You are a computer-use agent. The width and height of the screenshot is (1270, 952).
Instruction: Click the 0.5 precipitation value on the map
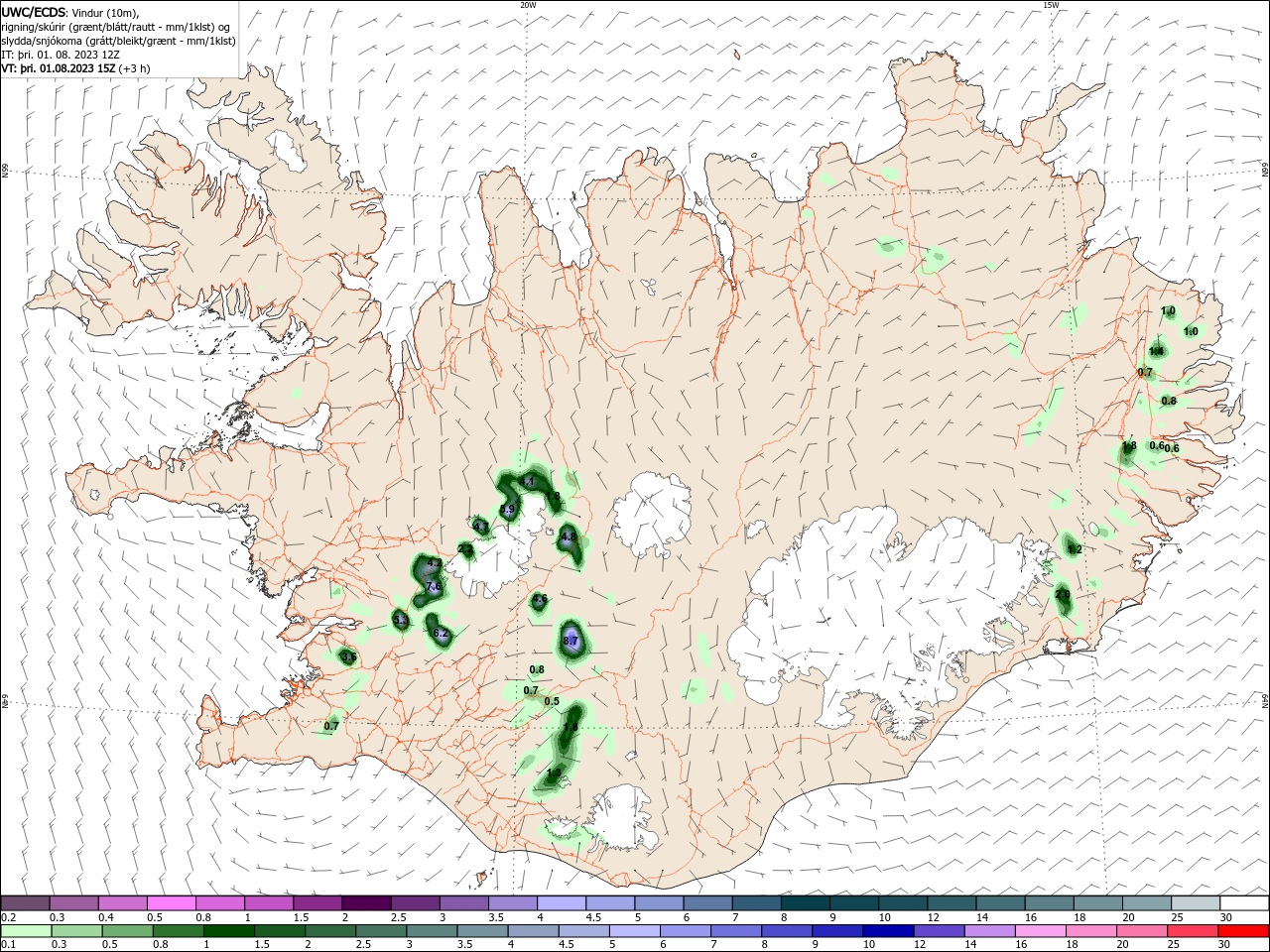pyautogui.click(x=553, y=701)
